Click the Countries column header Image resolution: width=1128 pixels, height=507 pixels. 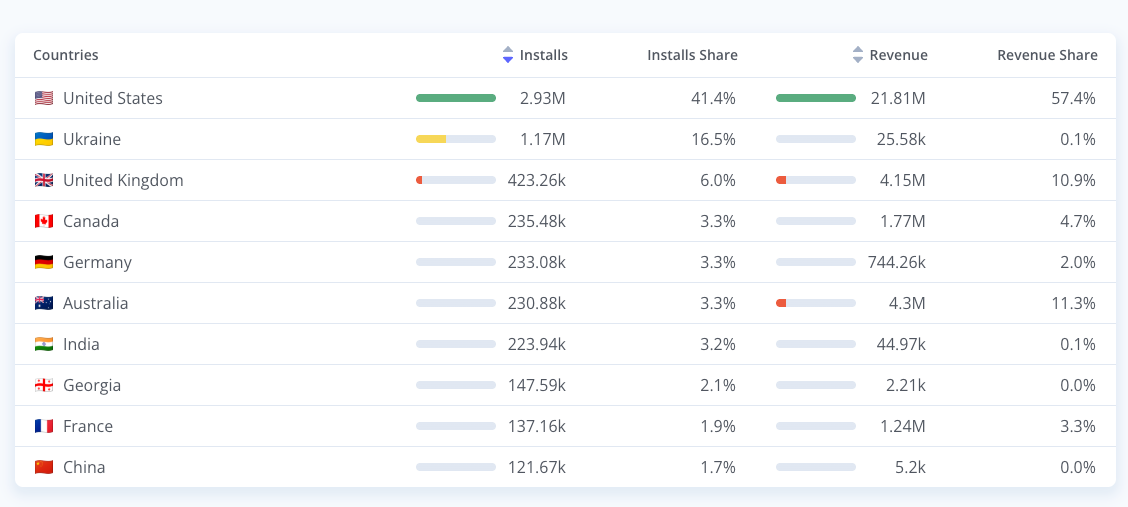tap(66, 55)
